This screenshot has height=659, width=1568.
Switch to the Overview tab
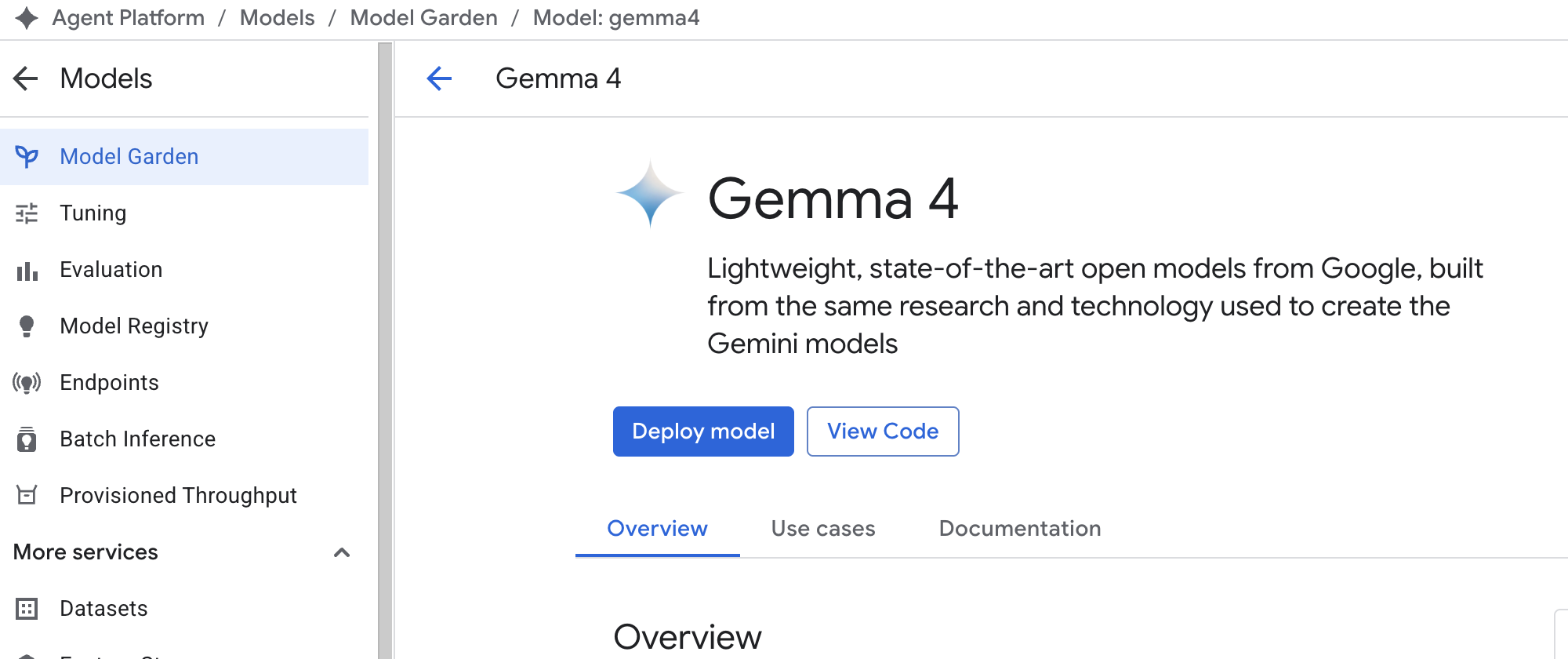pos(658,529)
